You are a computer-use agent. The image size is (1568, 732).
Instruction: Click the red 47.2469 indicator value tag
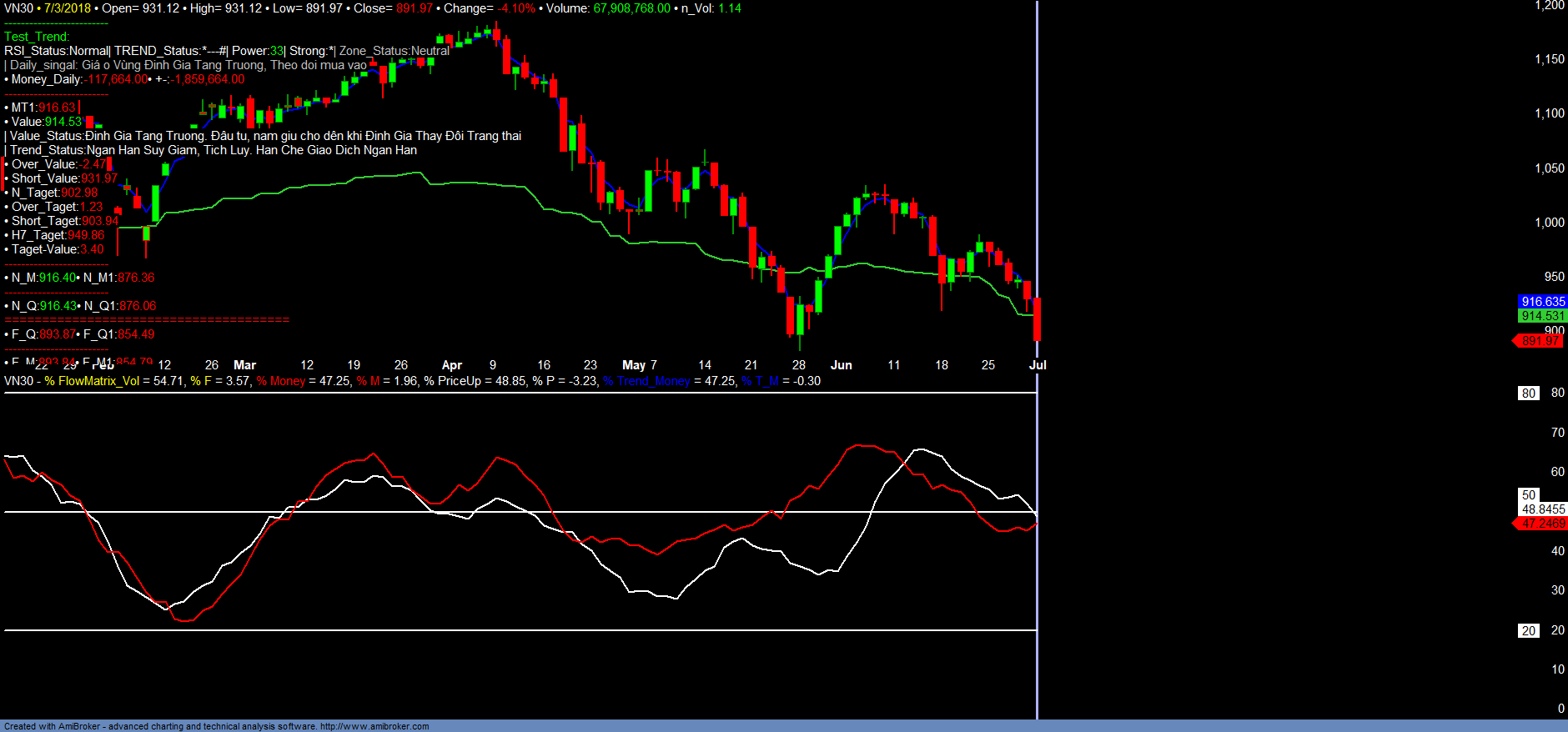point(1542,524)
